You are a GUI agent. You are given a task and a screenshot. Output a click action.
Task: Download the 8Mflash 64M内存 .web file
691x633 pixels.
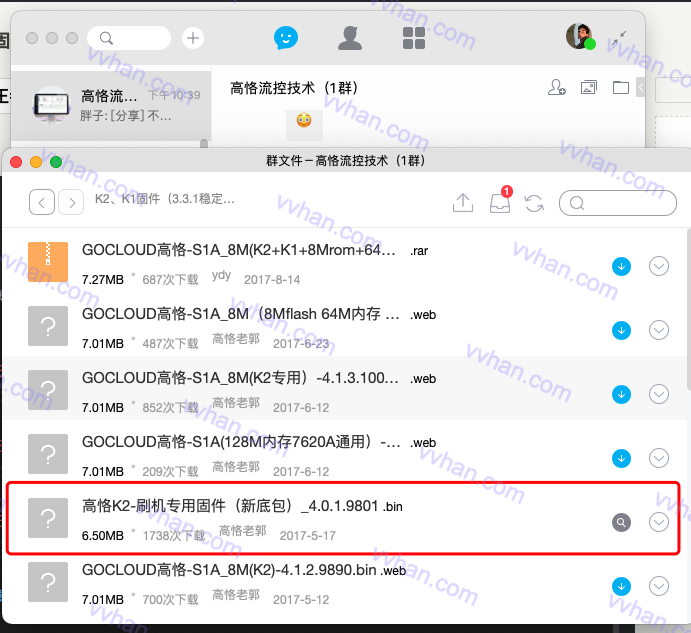(621, 330)
